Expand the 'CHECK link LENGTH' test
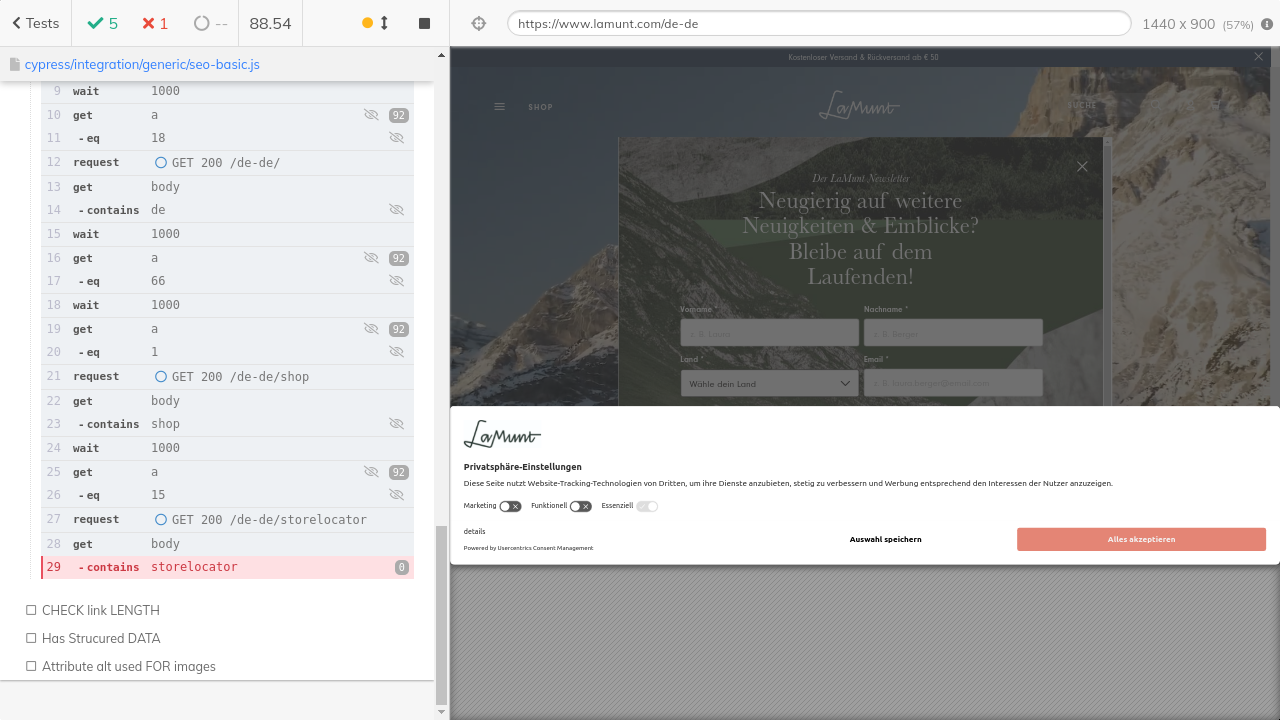The height and width of the screenshot is (720, 1280). [x=100, y=610]
